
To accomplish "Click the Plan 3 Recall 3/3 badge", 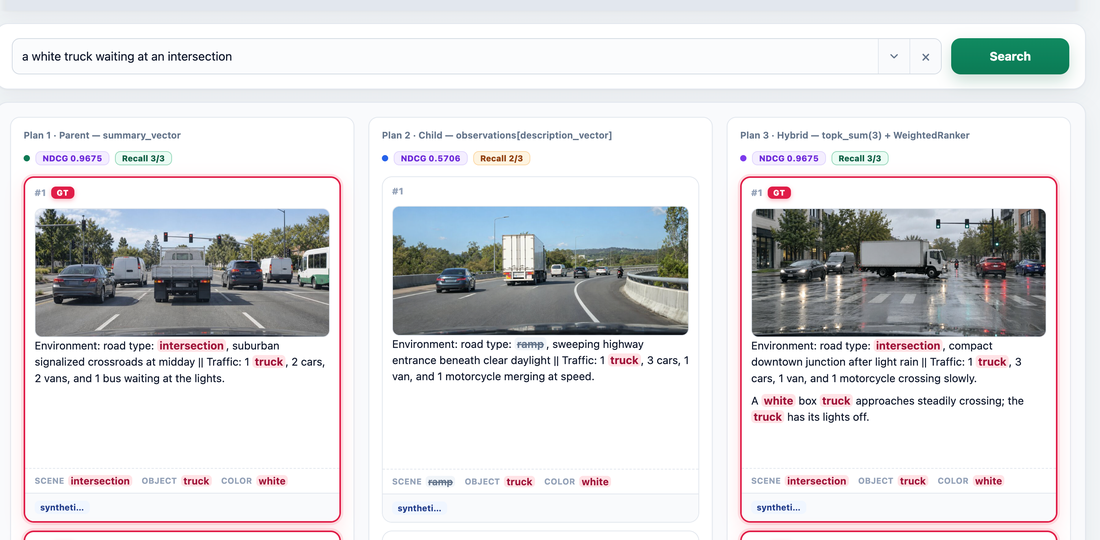I will pos(860,158).
